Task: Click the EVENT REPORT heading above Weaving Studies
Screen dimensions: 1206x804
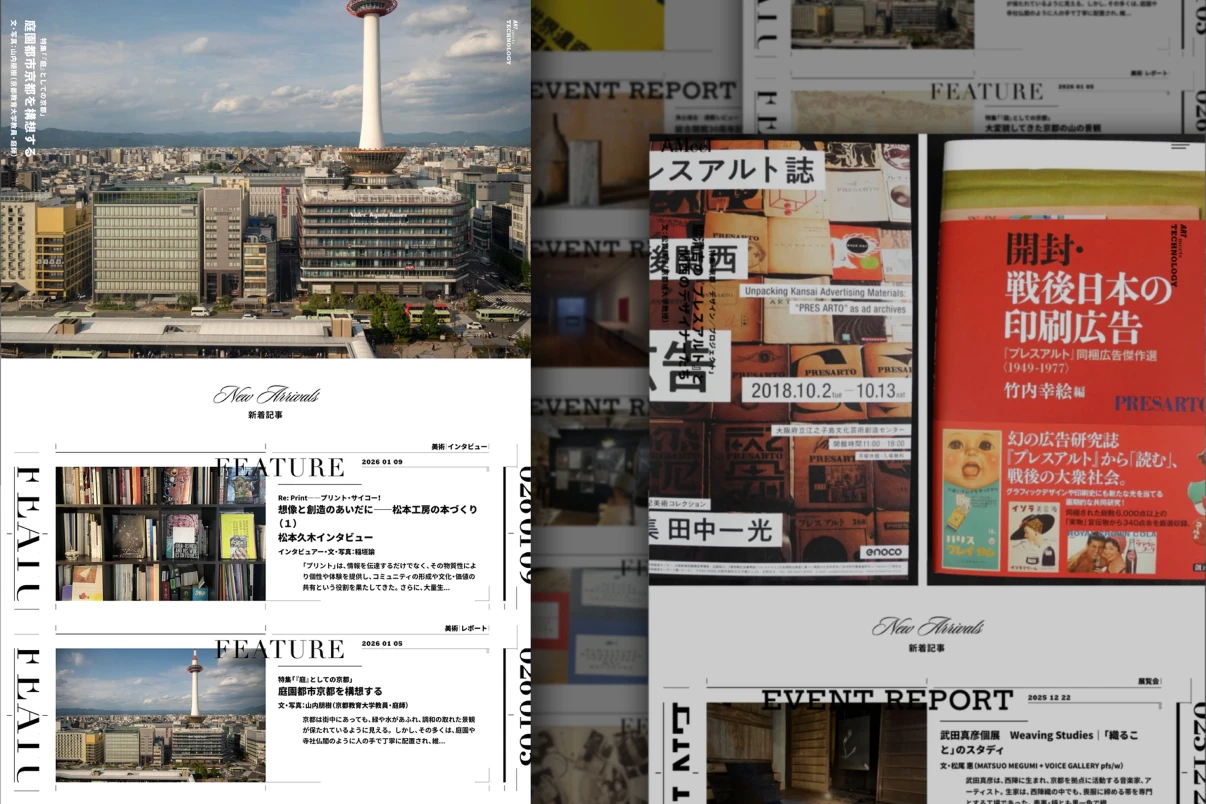Action: click(887, 700)
